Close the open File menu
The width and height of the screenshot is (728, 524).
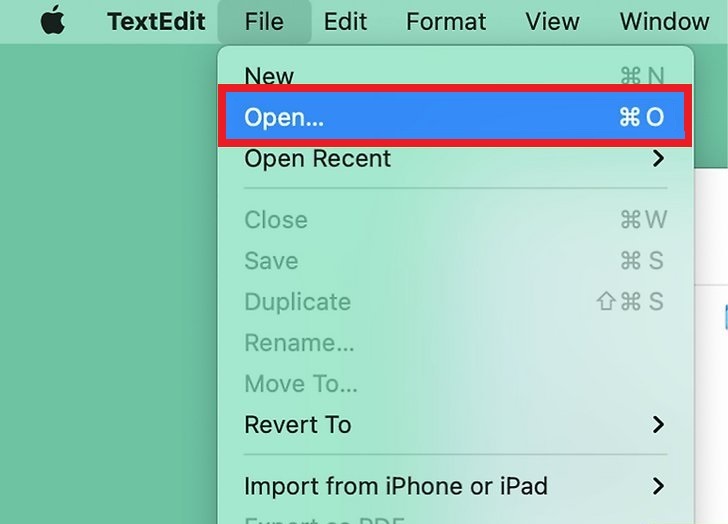264,21
